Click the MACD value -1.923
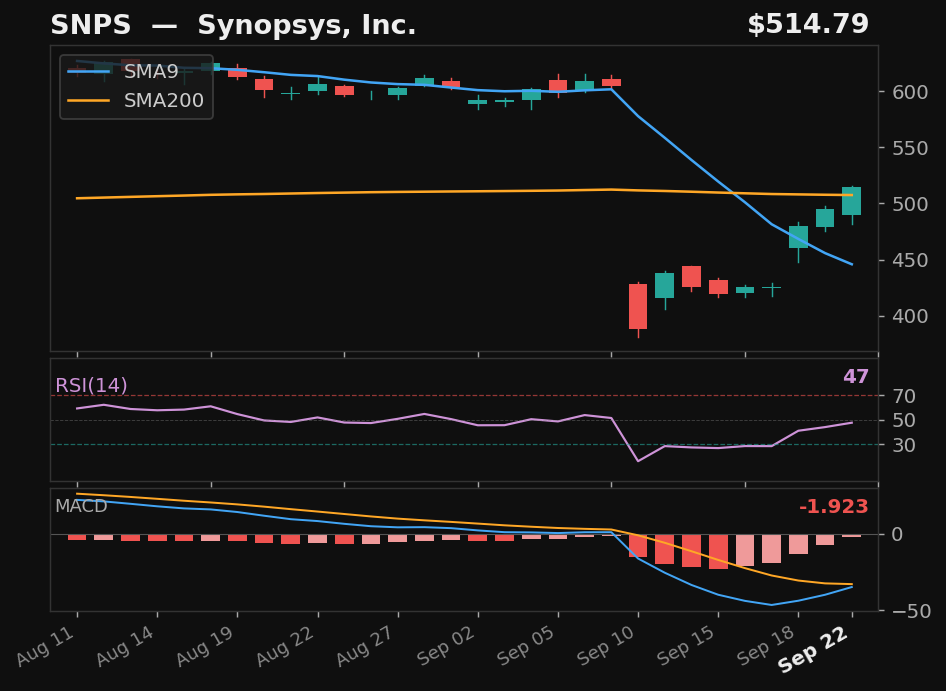The height and width of the screenshot is (691, 946). pyautogui.click(x=833, y=506)
